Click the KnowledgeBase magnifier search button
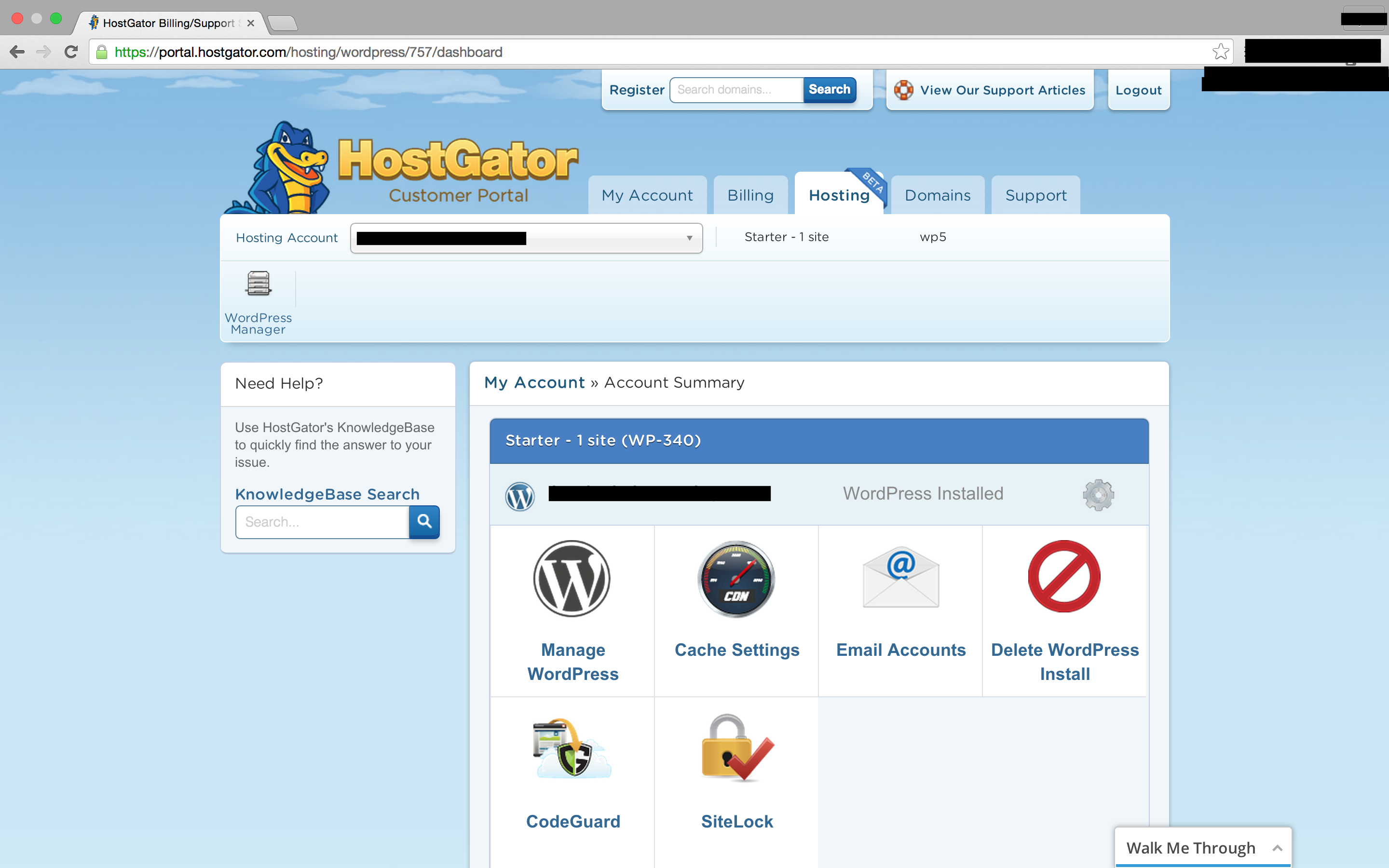The height and width of the screenshot is (868, 1389). coord(424,521)
